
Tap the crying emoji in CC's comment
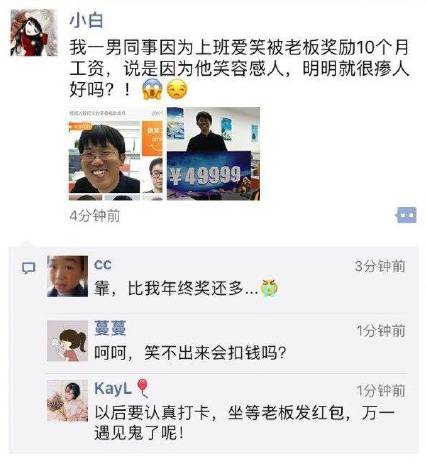point(269,288)
